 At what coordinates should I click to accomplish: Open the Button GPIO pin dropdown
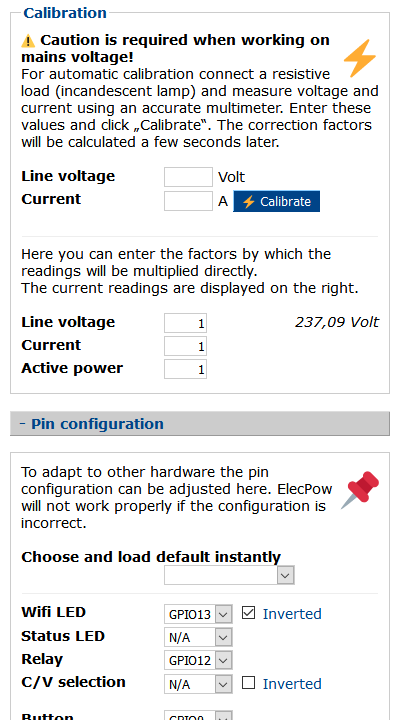click(x=198, y=715)
